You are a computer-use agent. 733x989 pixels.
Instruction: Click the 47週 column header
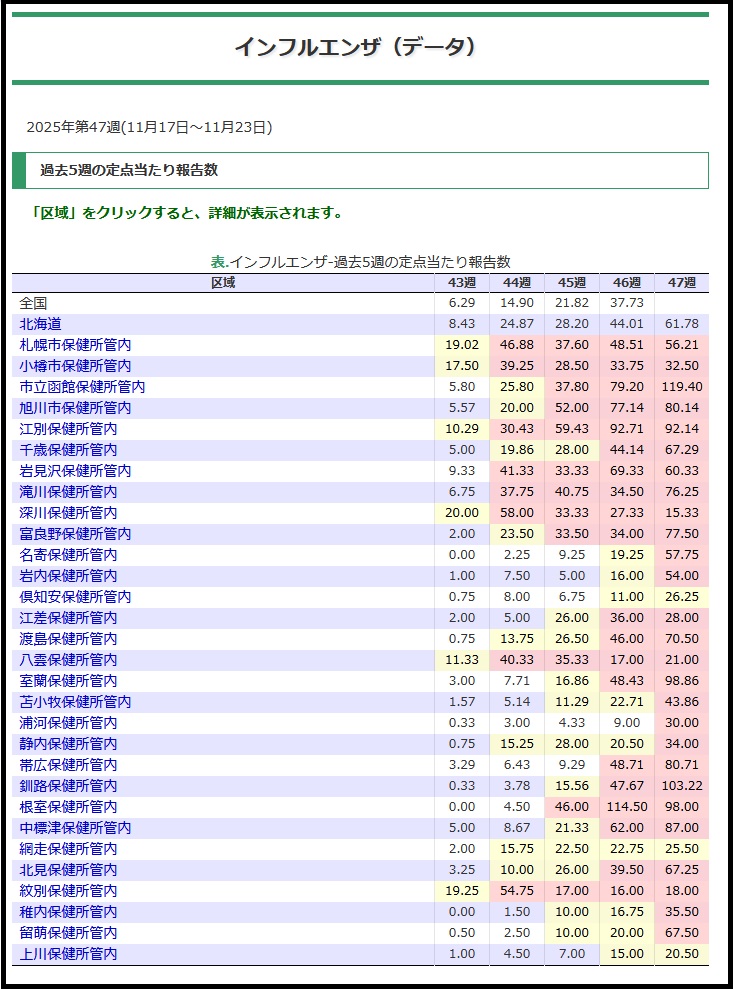click(681, 283)
